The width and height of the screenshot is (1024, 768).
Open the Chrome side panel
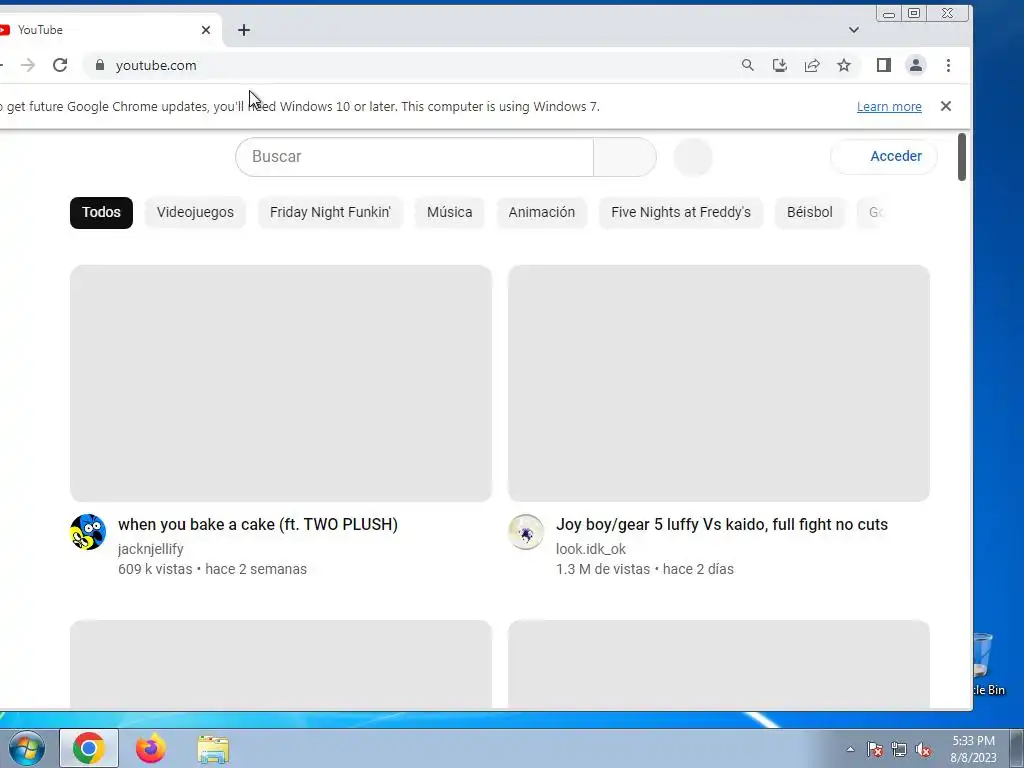coord(884,65)
